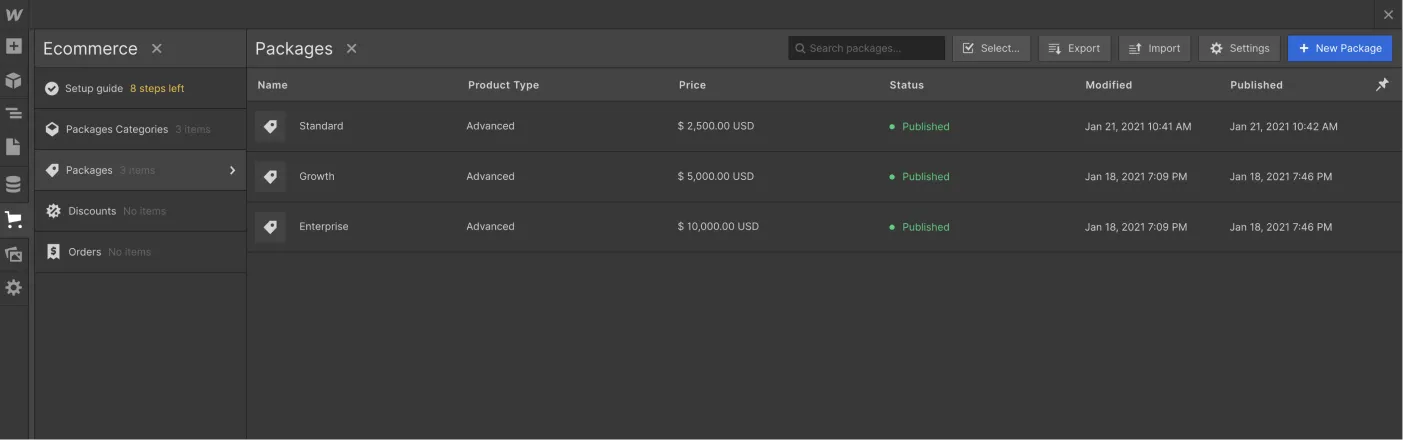This screenshot has height=440, width=1403.
Task: Open the Enterprise package row
Action: tap(324, 227)
